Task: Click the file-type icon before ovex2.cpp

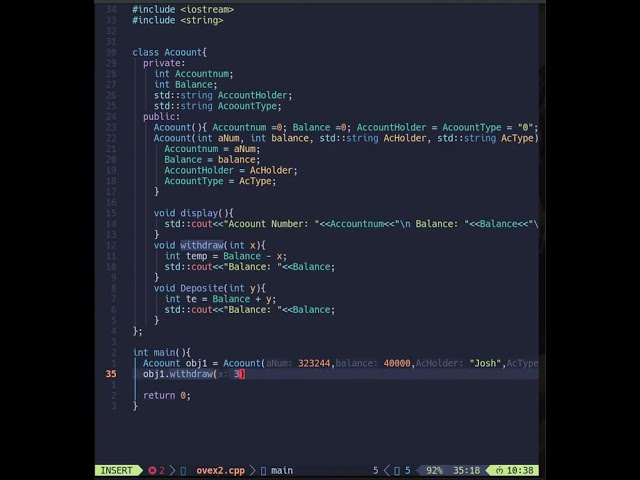Action: point(183,471)
